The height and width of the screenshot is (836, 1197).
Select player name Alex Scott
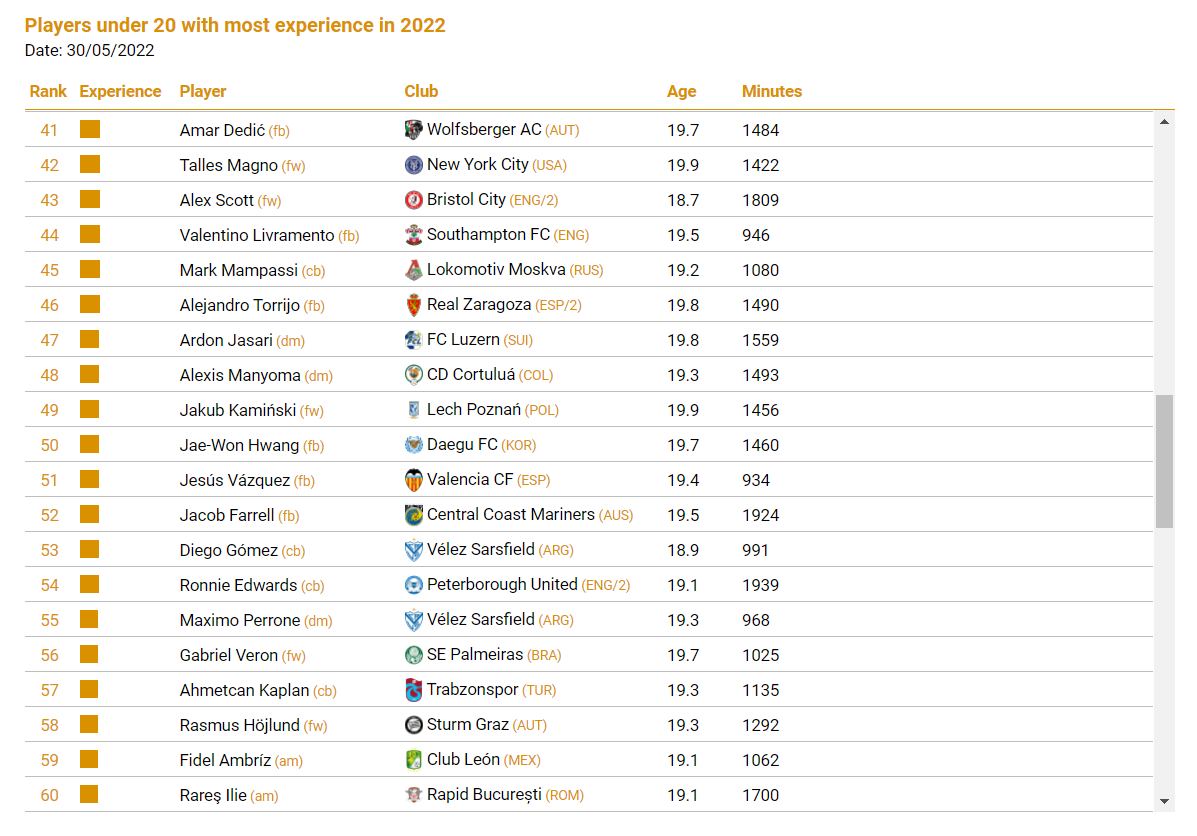[216, 201]
